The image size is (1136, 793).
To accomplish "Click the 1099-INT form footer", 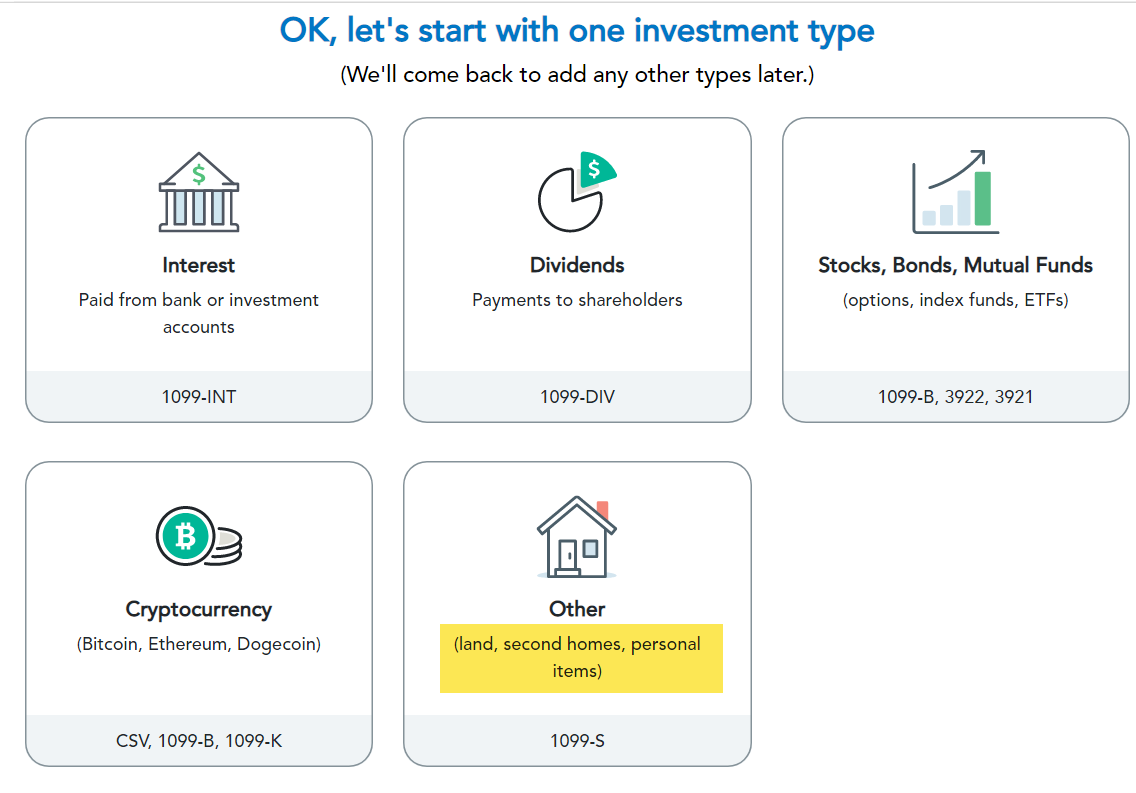I will coord(198,397).
